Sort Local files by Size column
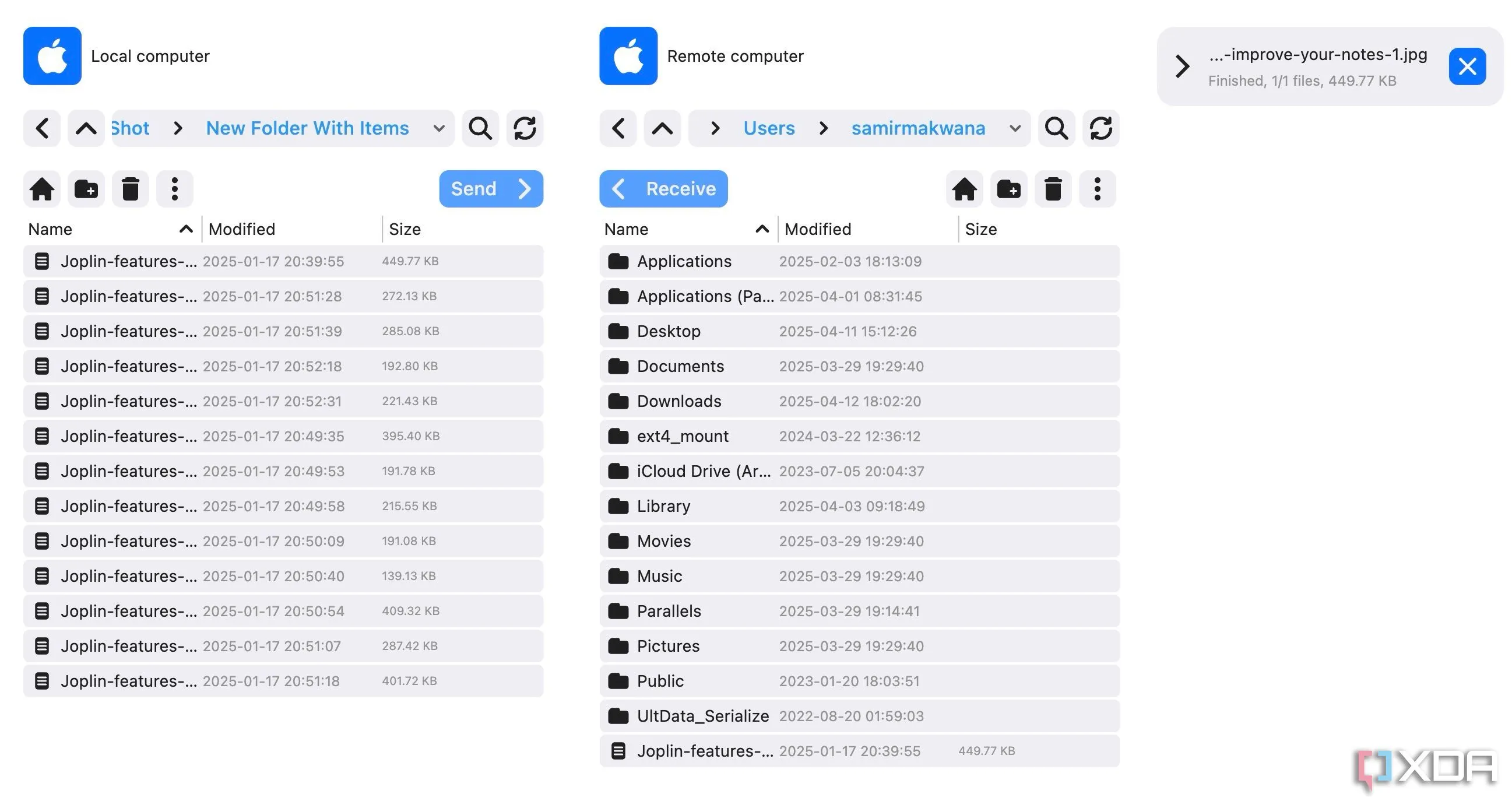 pos(464,229)
